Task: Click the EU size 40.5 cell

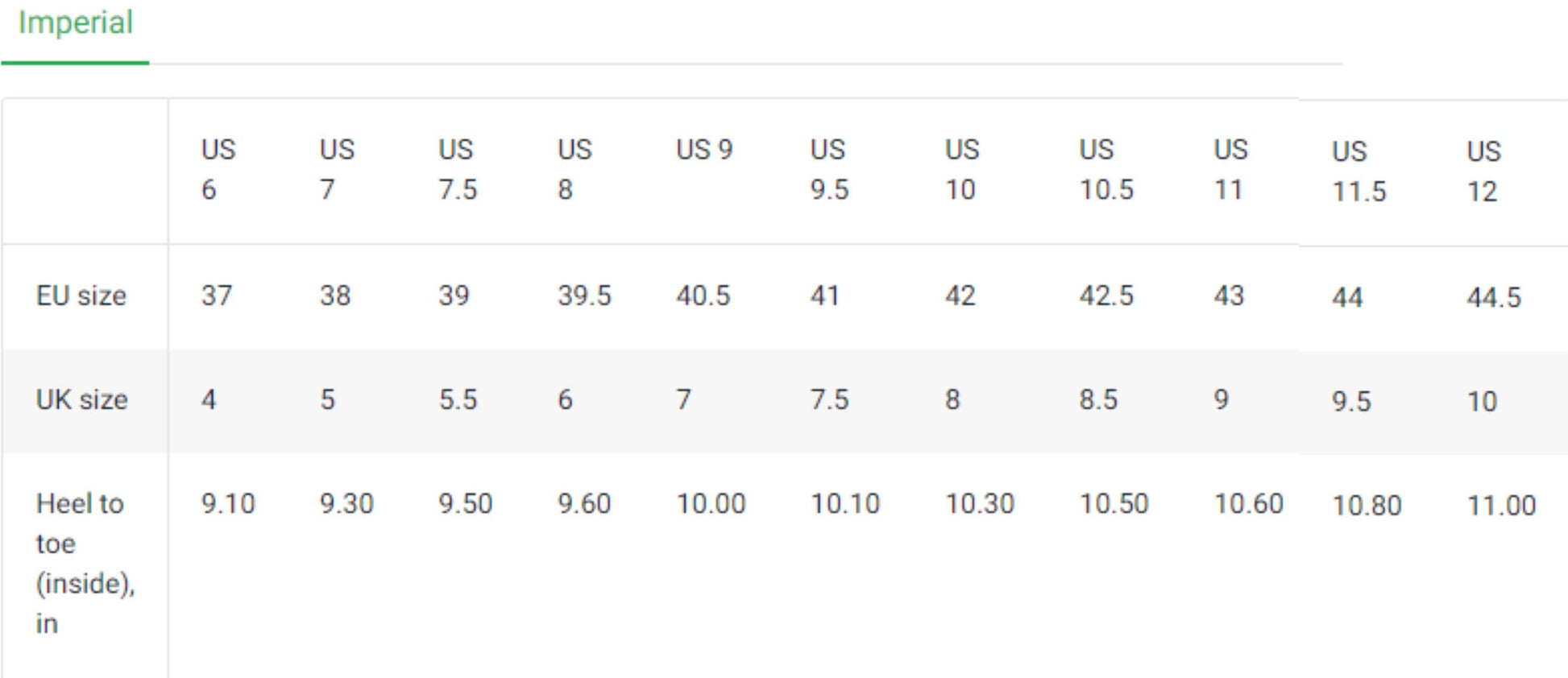Action: [x=704, y=296]
